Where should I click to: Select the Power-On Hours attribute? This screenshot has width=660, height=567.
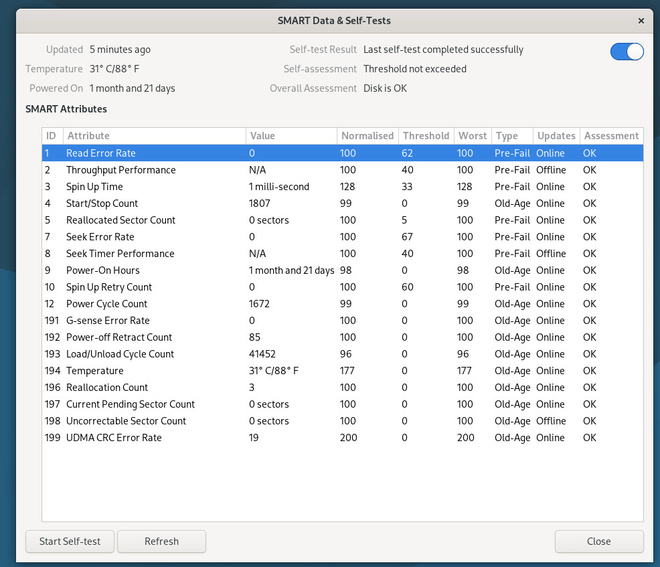(x=342, y=270)
